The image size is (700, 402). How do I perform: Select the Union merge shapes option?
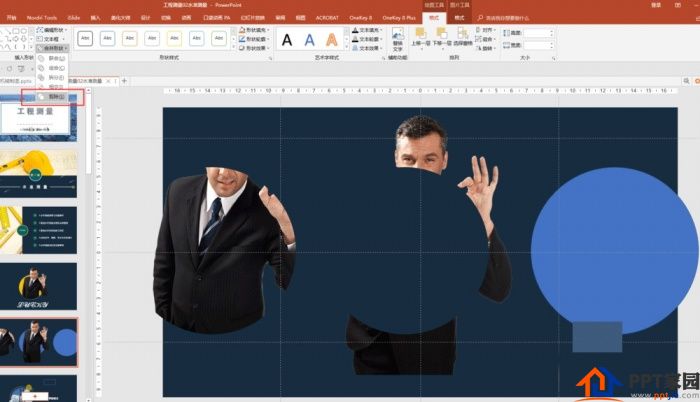pos(53,59)
